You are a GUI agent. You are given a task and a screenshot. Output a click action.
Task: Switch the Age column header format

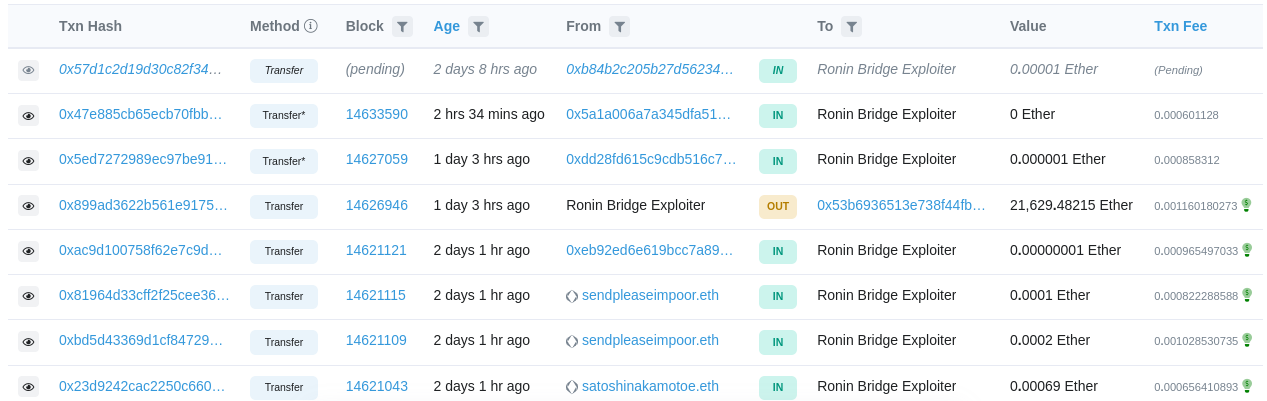coord(446,26)
